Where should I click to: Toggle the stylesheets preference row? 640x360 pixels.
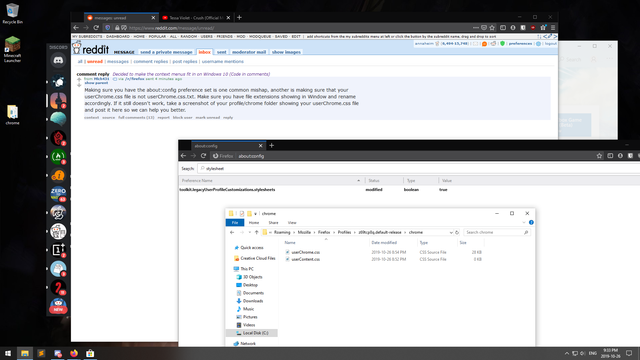tap(409, 189)
